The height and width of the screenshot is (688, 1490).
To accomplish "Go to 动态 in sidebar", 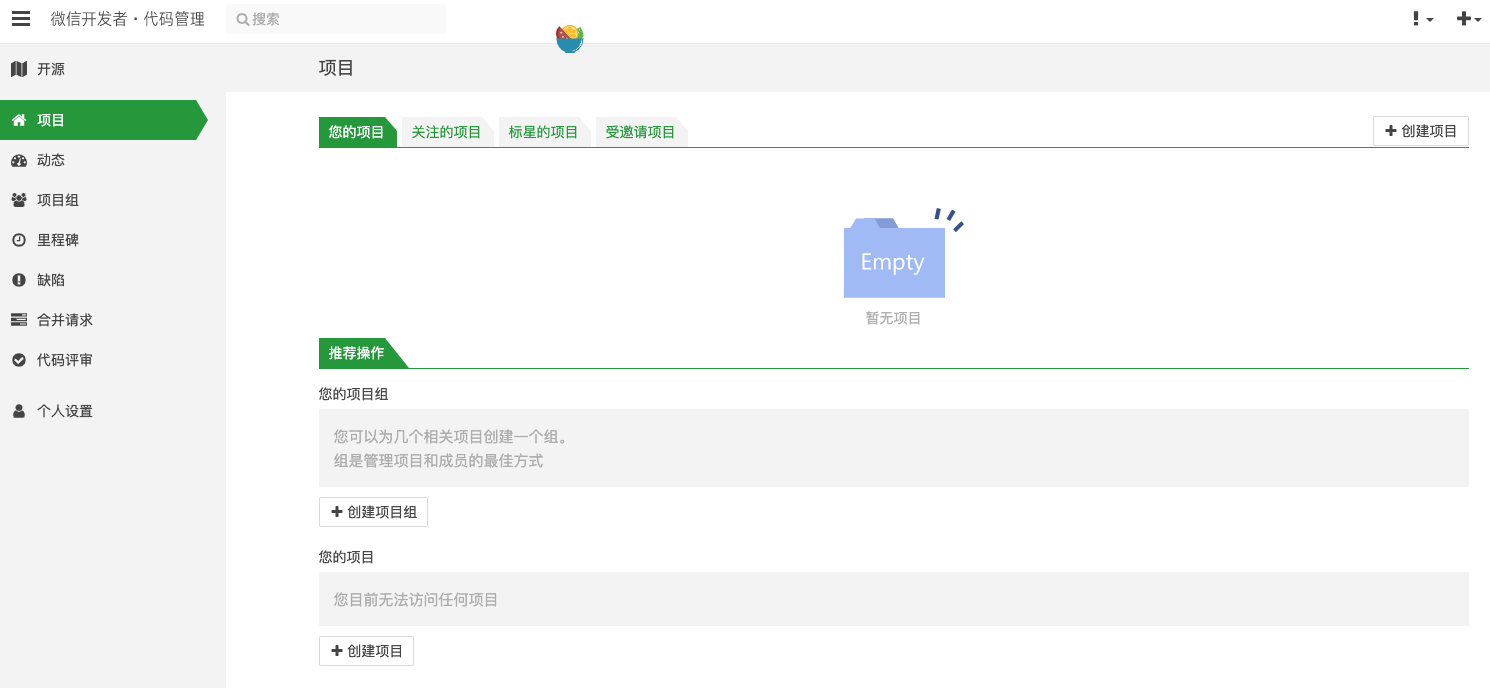I will (113, 160).
